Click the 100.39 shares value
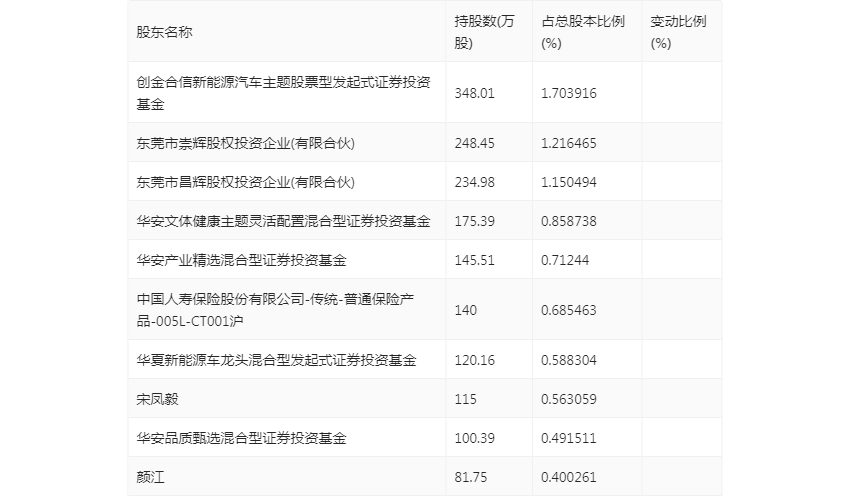Image resolution: width=850 pixels, height=496 pixels. [x=474, y=438]
